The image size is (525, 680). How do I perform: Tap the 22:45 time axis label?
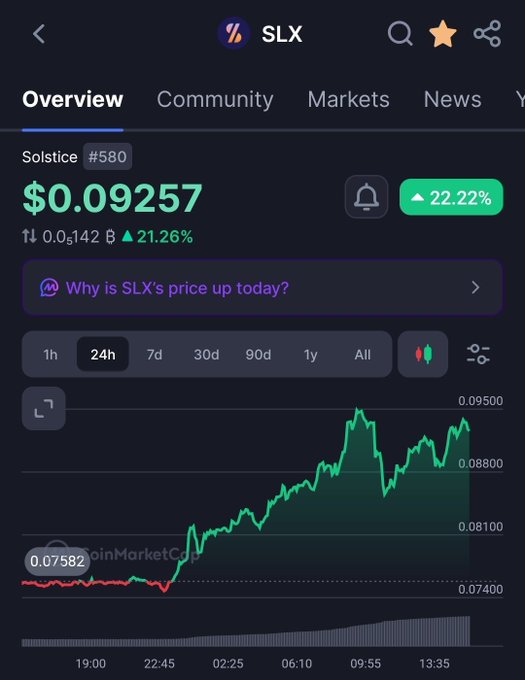pos(159,664)
